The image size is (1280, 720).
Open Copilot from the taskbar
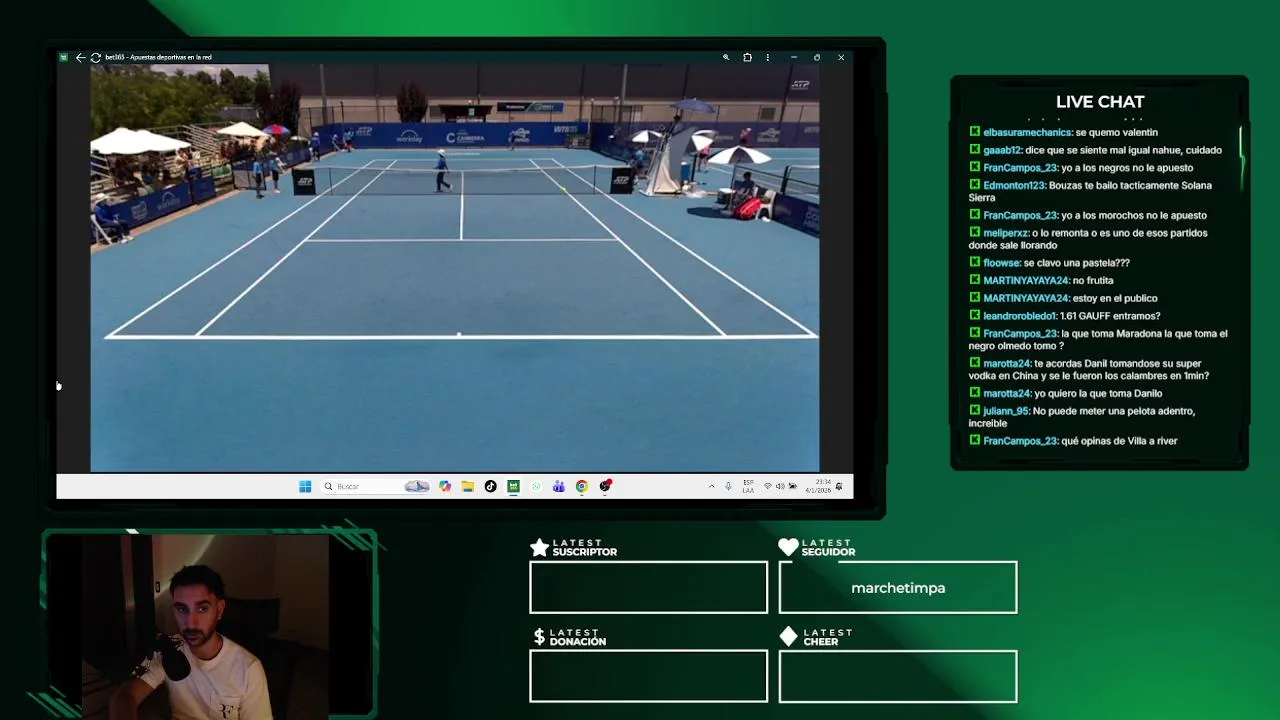pos(445,486)
